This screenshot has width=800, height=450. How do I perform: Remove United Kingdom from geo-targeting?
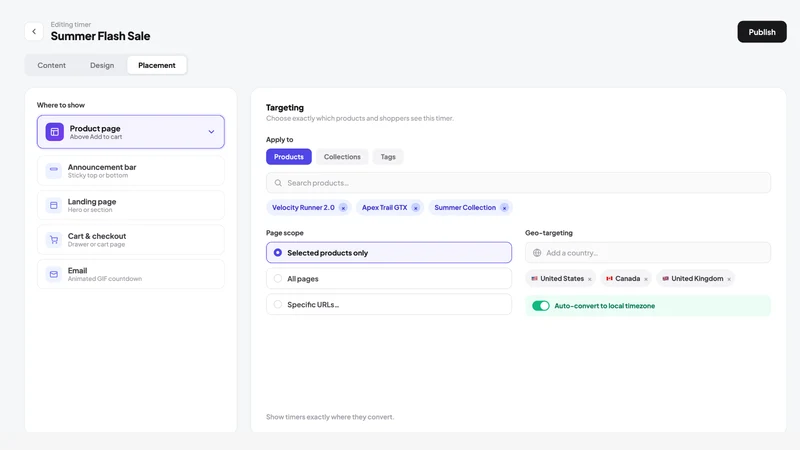(729, 279)
